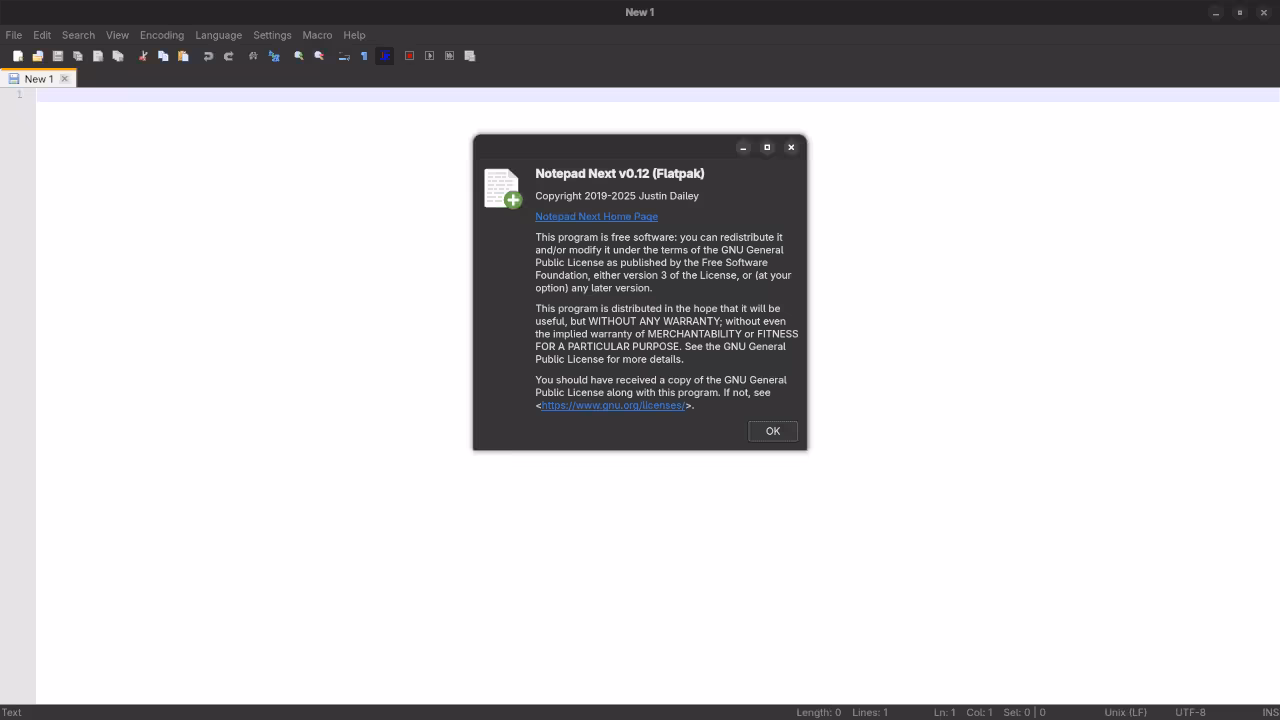Open the Macro menu
The height and width of the screenshot is (720, 1280).
pyautogui.click(x=317, y=35)
